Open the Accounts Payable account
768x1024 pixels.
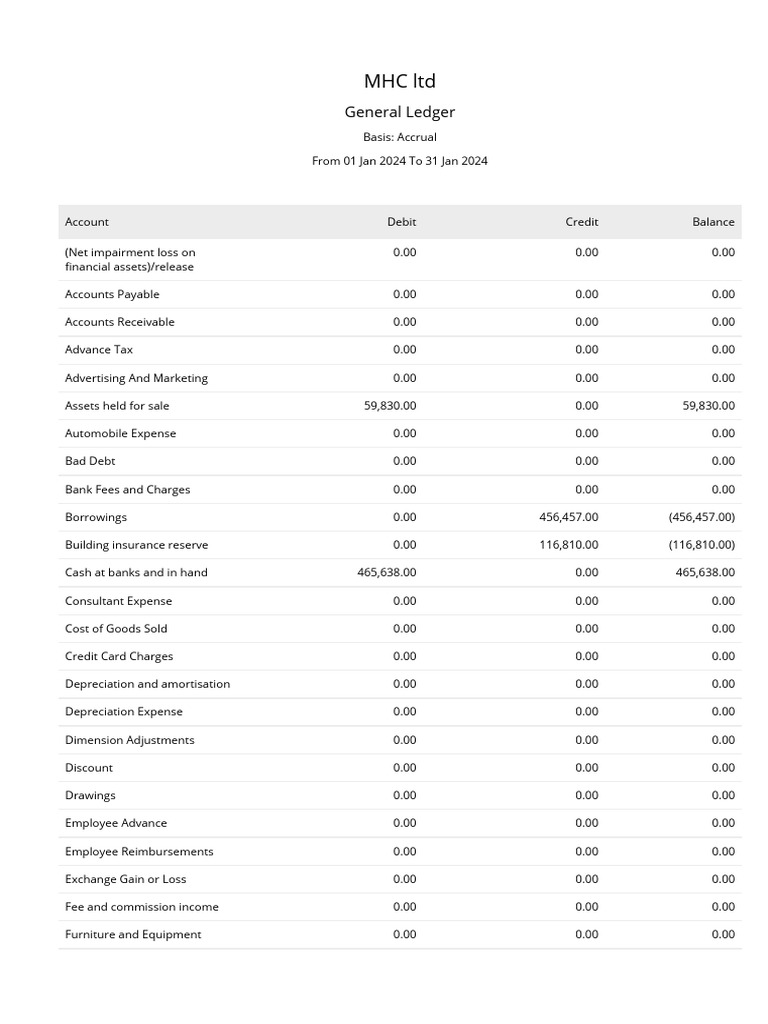(112, 294)
